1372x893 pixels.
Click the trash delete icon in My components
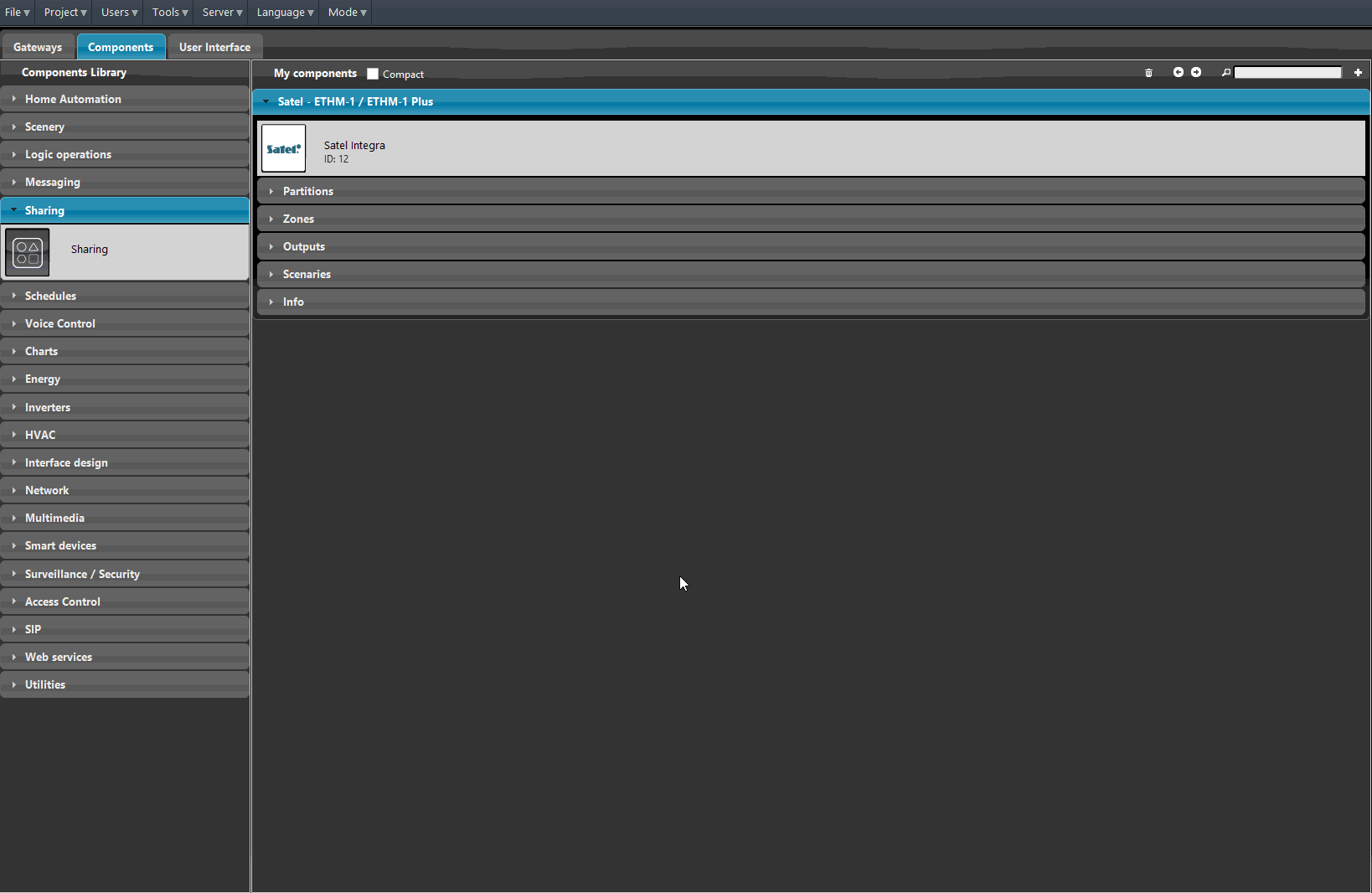click(x=1148, y=73)
